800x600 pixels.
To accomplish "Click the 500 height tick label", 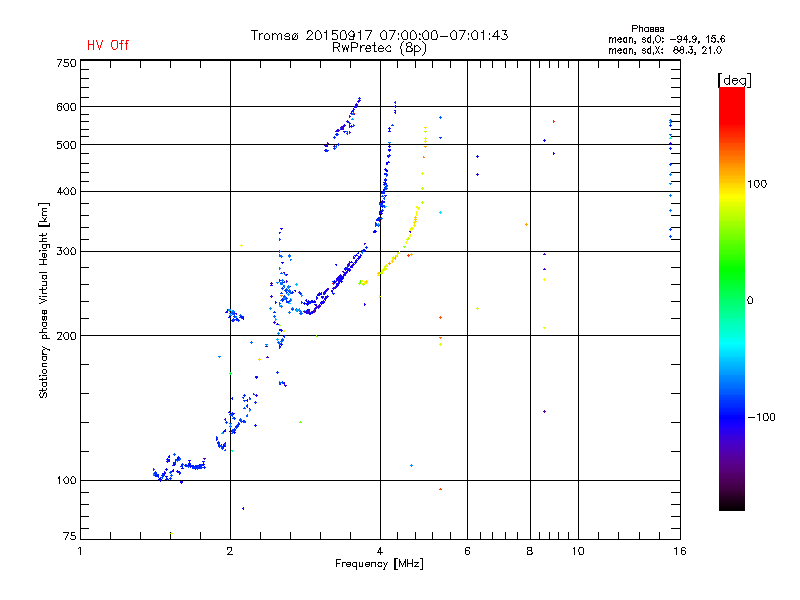I will point(66,145).
